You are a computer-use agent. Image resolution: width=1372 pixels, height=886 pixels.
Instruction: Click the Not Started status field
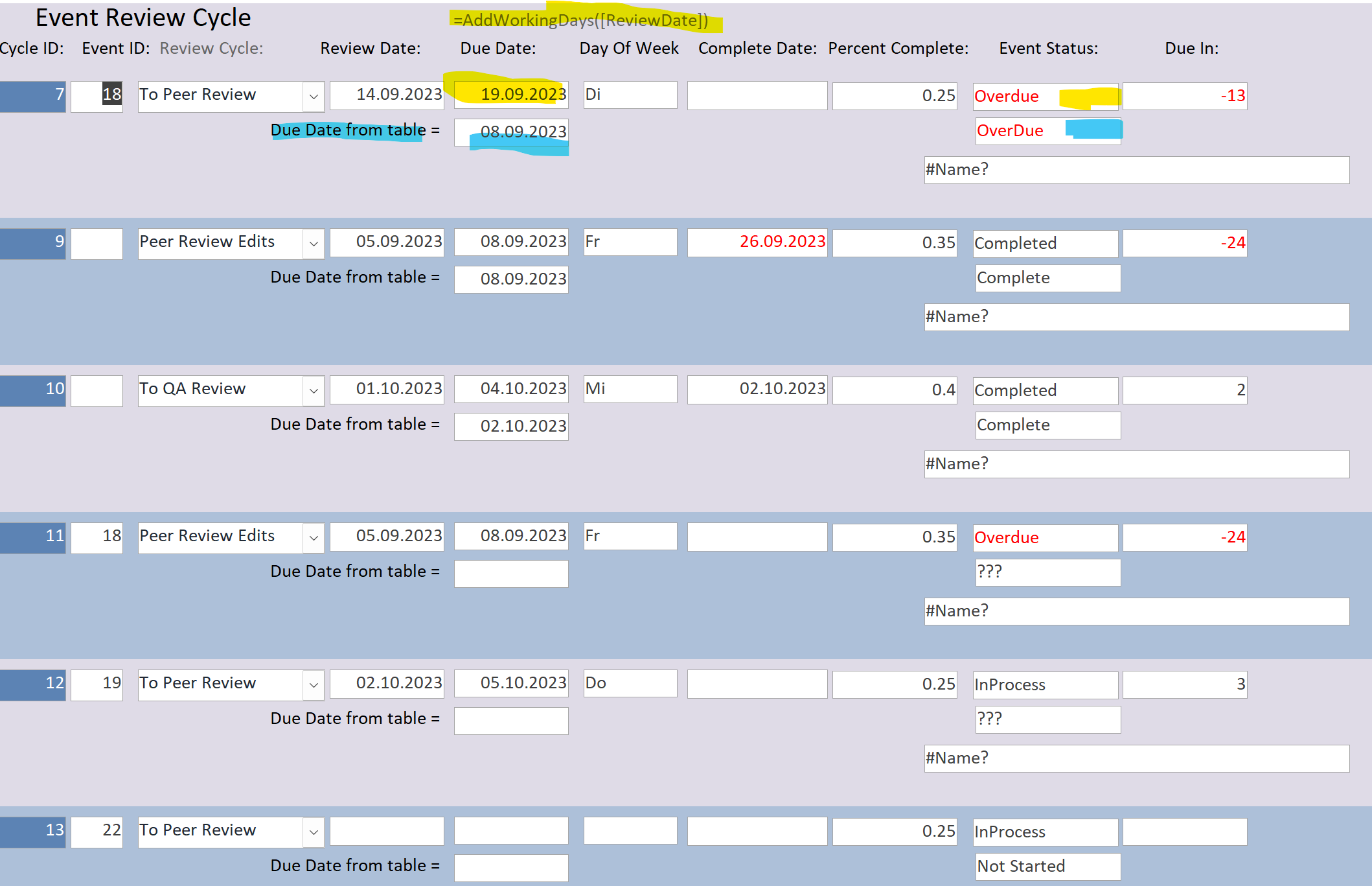pyautogui.click(x=1047, y=867)
